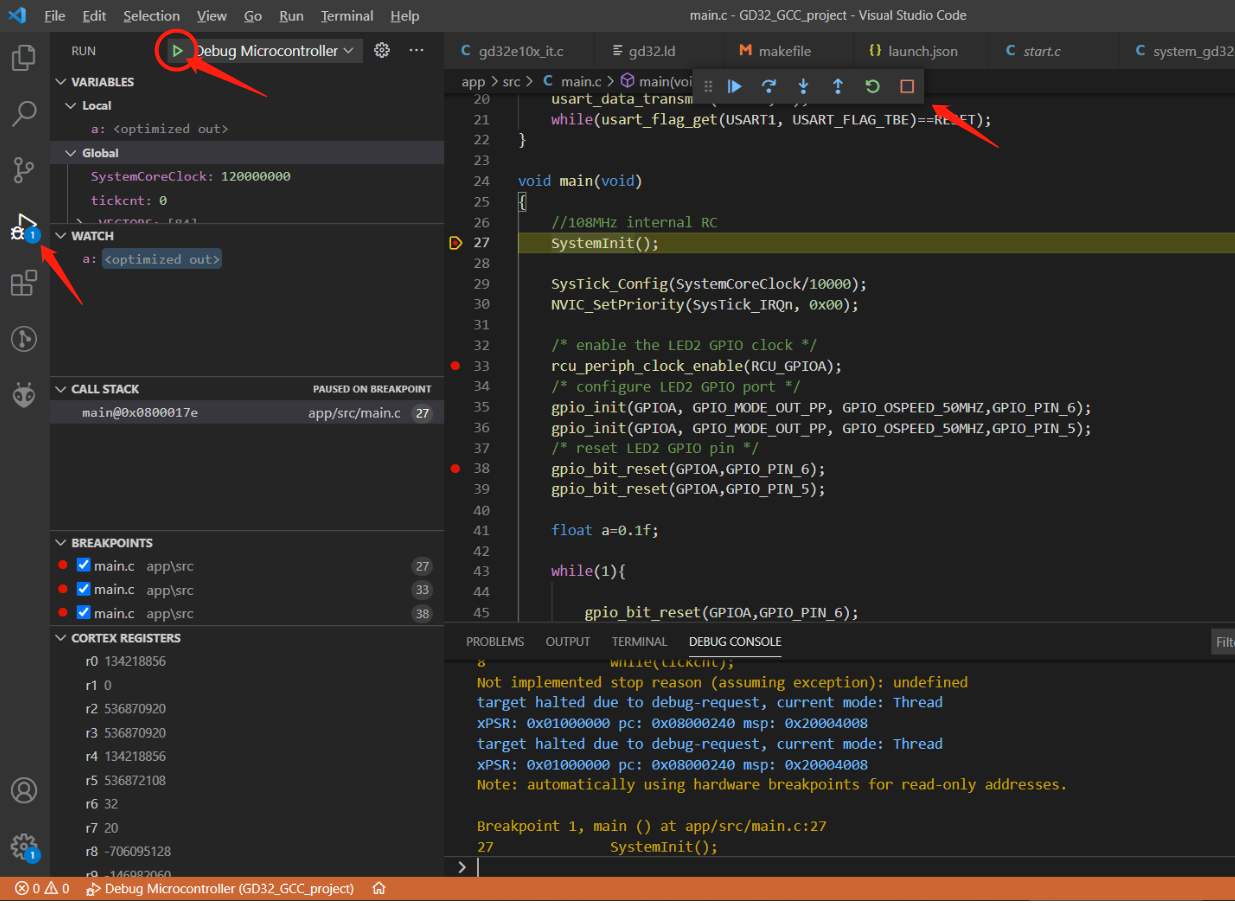
Task: Select the main@0x0800017e call stack frame
Action: [140, 413]
